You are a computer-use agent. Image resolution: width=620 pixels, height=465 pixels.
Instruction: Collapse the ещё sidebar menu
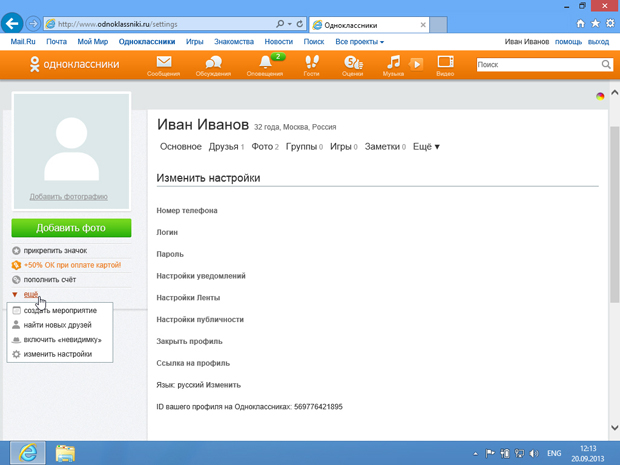click(31, 294)
